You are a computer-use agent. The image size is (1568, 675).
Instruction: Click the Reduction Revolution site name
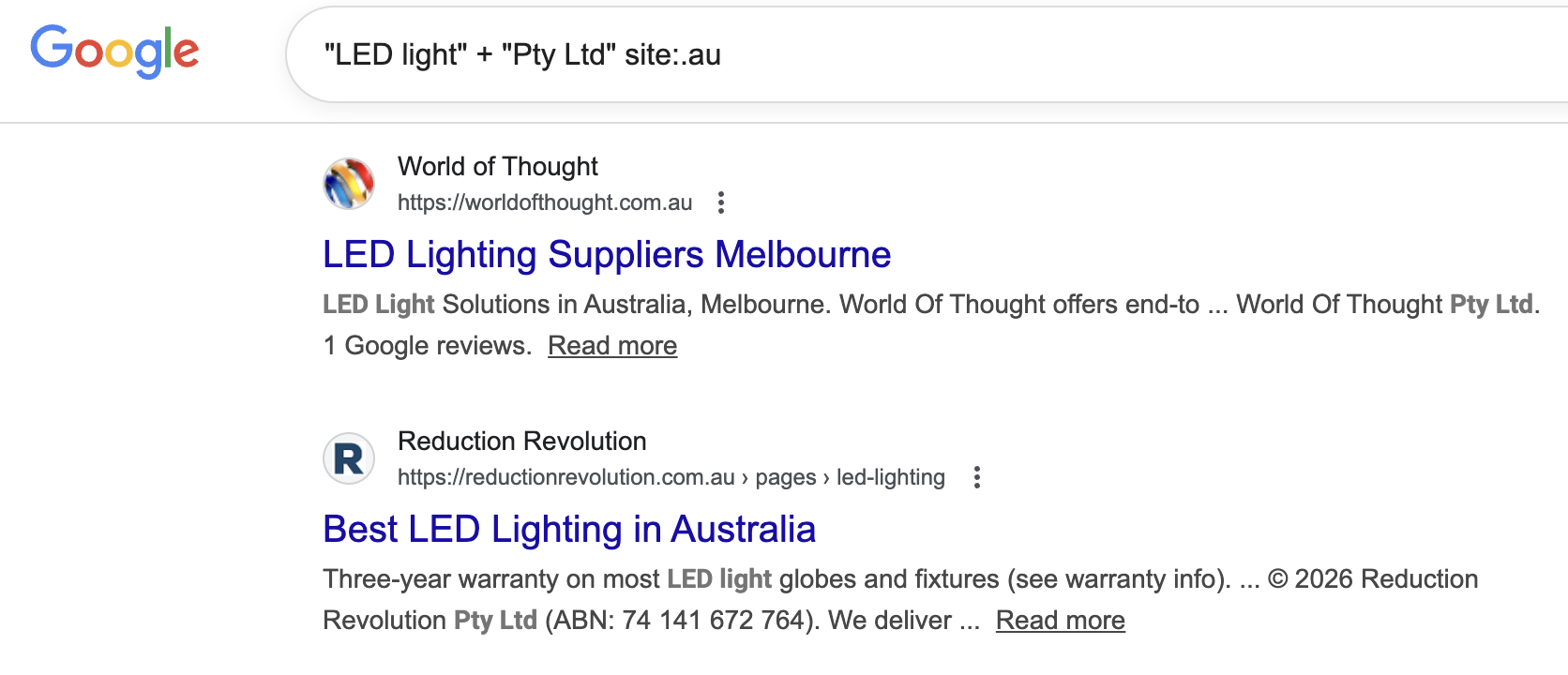pos(521,442)
